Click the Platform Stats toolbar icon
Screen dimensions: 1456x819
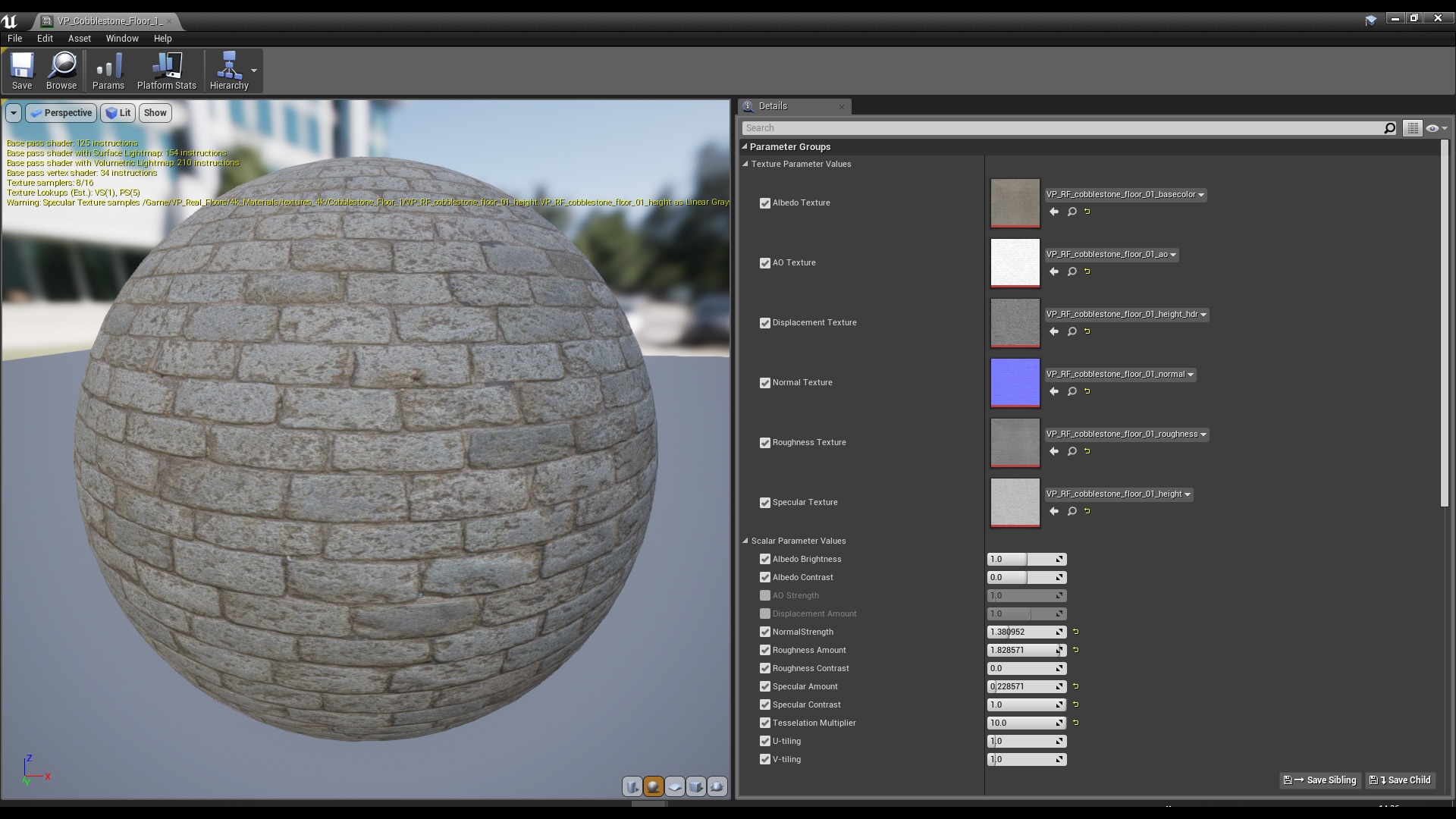coord(166,71)
